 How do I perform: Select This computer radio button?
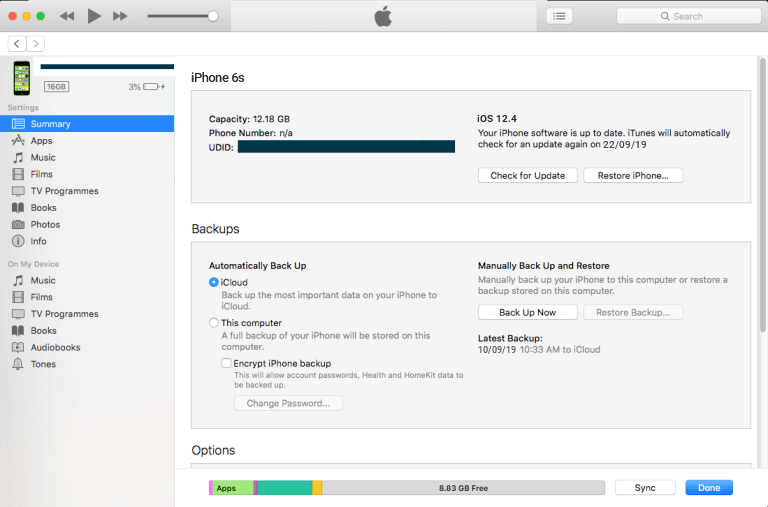tap(214, 323)
